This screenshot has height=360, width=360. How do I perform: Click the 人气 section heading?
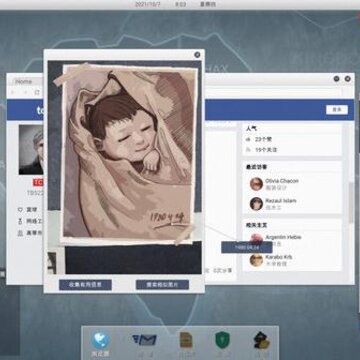click(251, 128)
